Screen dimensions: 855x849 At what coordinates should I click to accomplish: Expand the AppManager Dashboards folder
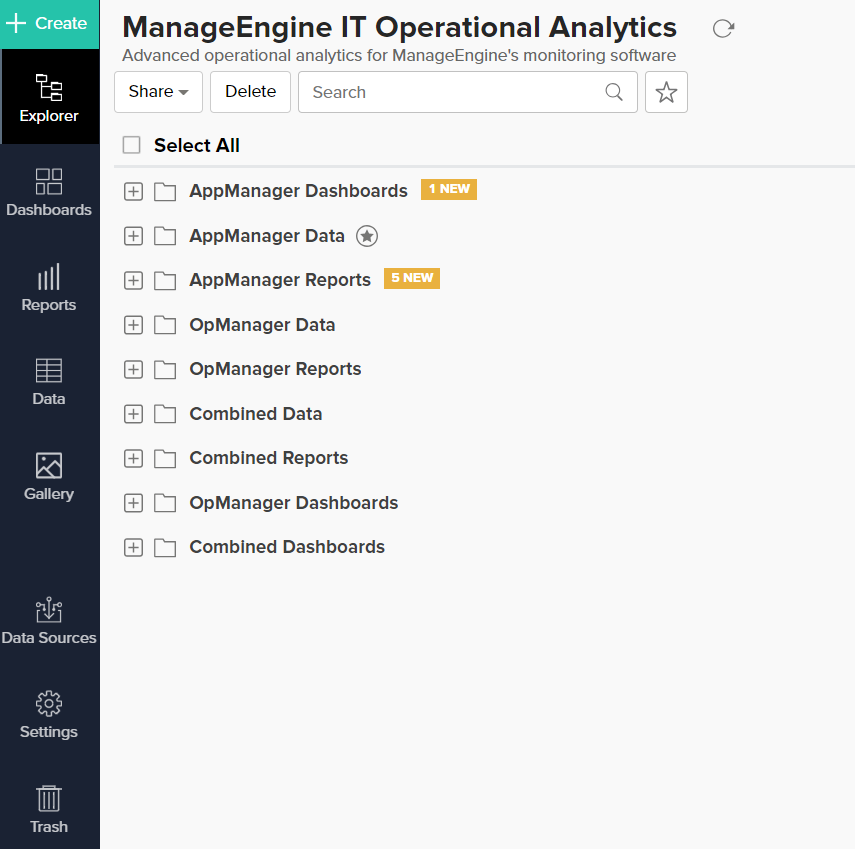pos(133,191)
